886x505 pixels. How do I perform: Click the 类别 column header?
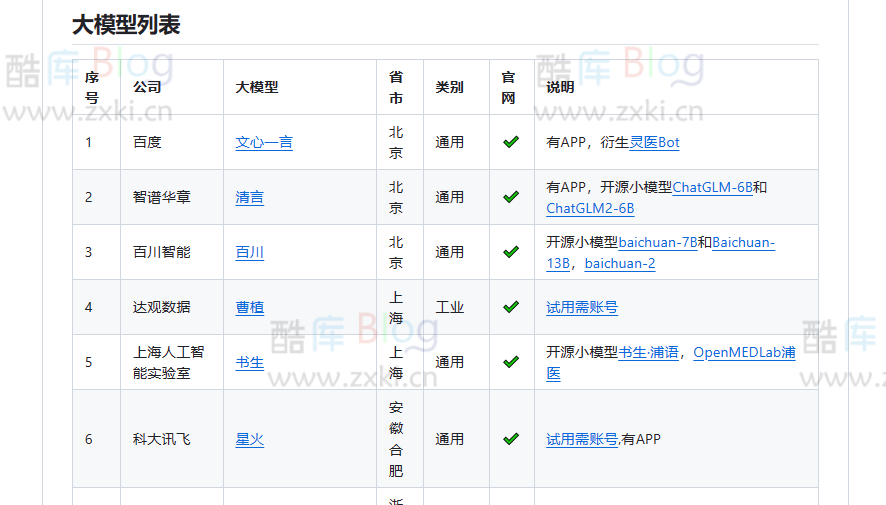456,87
